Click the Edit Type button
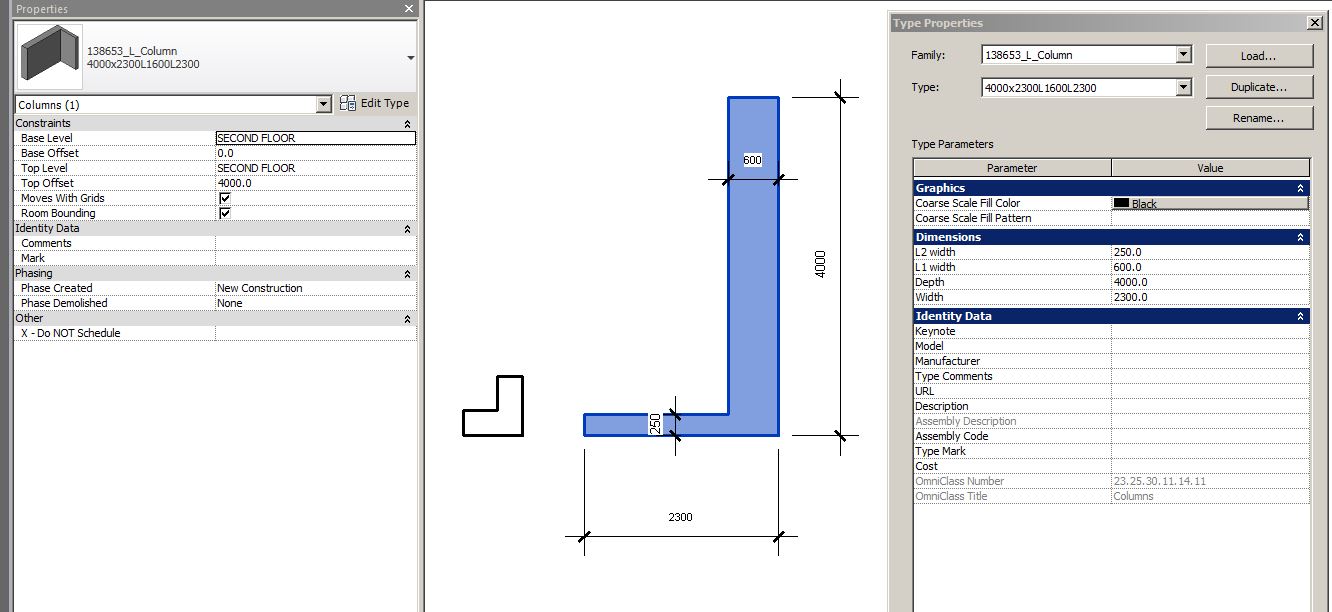Image resolution: width=1332 pixels, height=612 pixels. tap(374, 103)
